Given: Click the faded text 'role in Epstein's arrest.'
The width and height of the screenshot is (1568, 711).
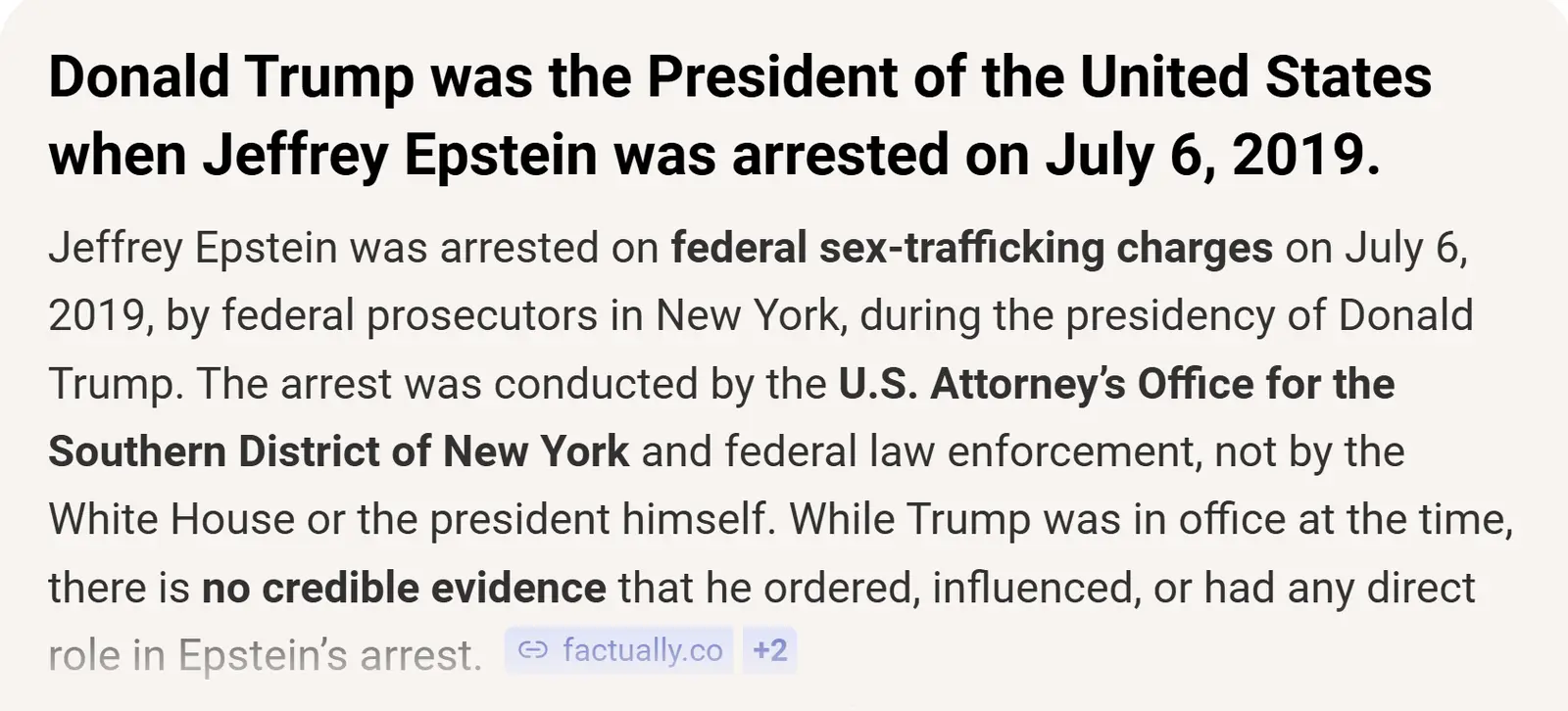Looking at the screenshot, I should coord(265,655).
